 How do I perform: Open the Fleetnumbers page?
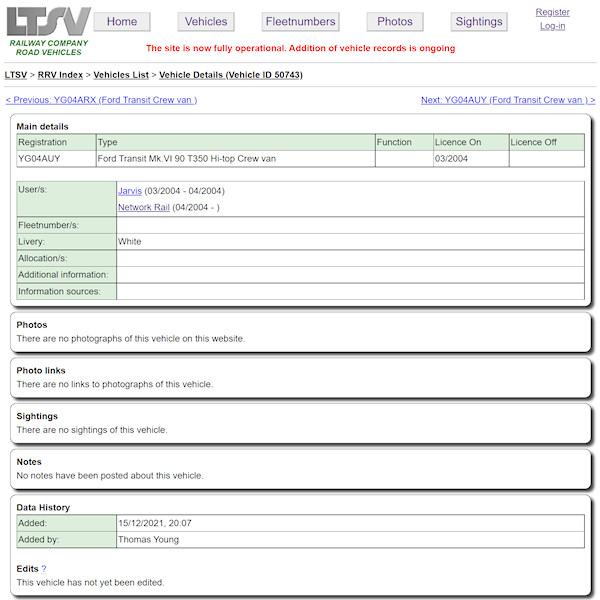(x=300, y=22)
